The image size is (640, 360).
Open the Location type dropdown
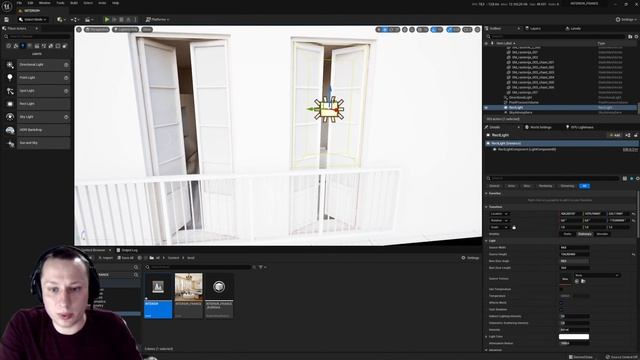(x=499, y=214)
